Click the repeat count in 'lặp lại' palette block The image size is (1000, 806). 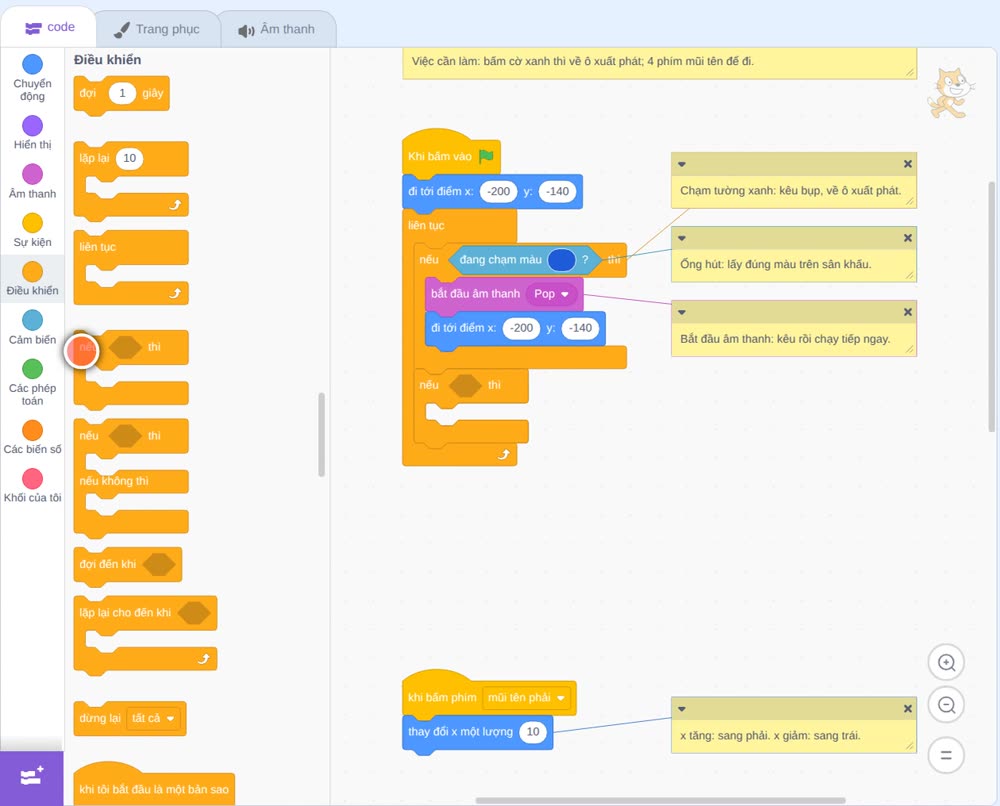(129, 158)
